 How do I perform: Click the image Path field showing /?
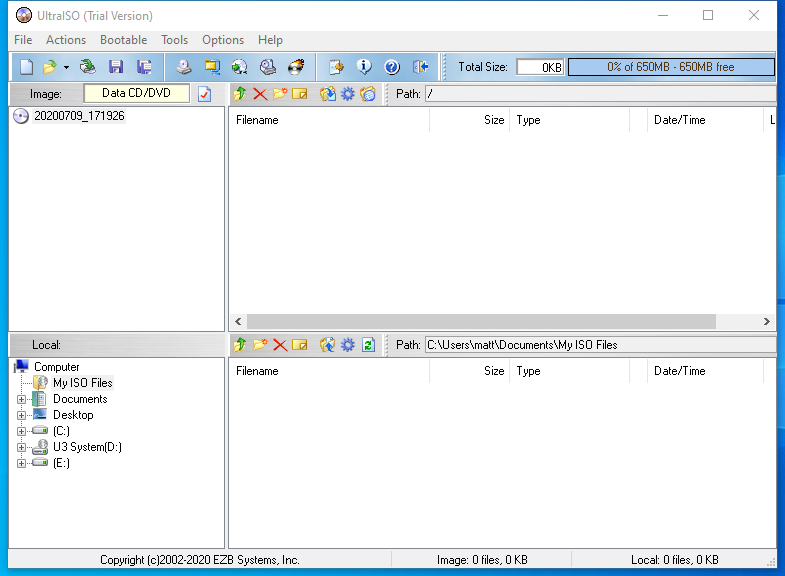tap(600, 94)
